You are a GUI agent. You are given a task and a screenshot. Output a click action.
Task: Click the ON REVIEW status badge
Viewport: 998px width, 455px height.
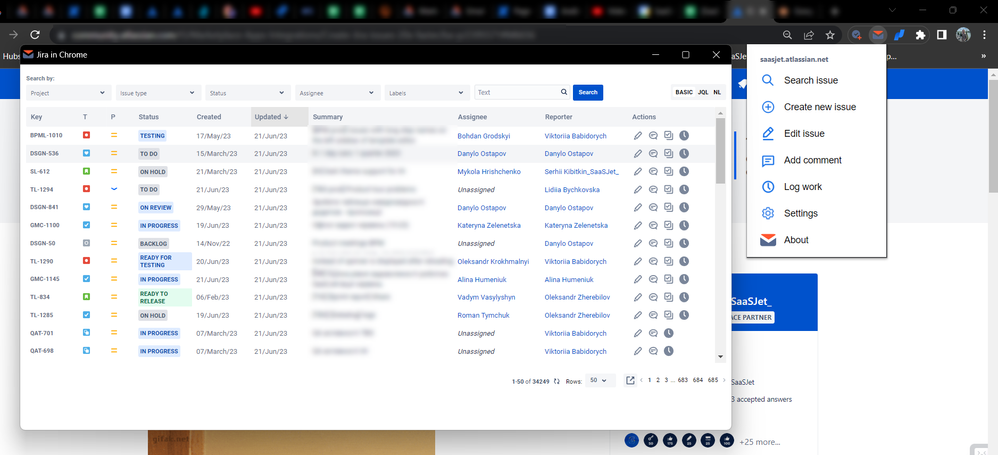(x=156, y=207)
